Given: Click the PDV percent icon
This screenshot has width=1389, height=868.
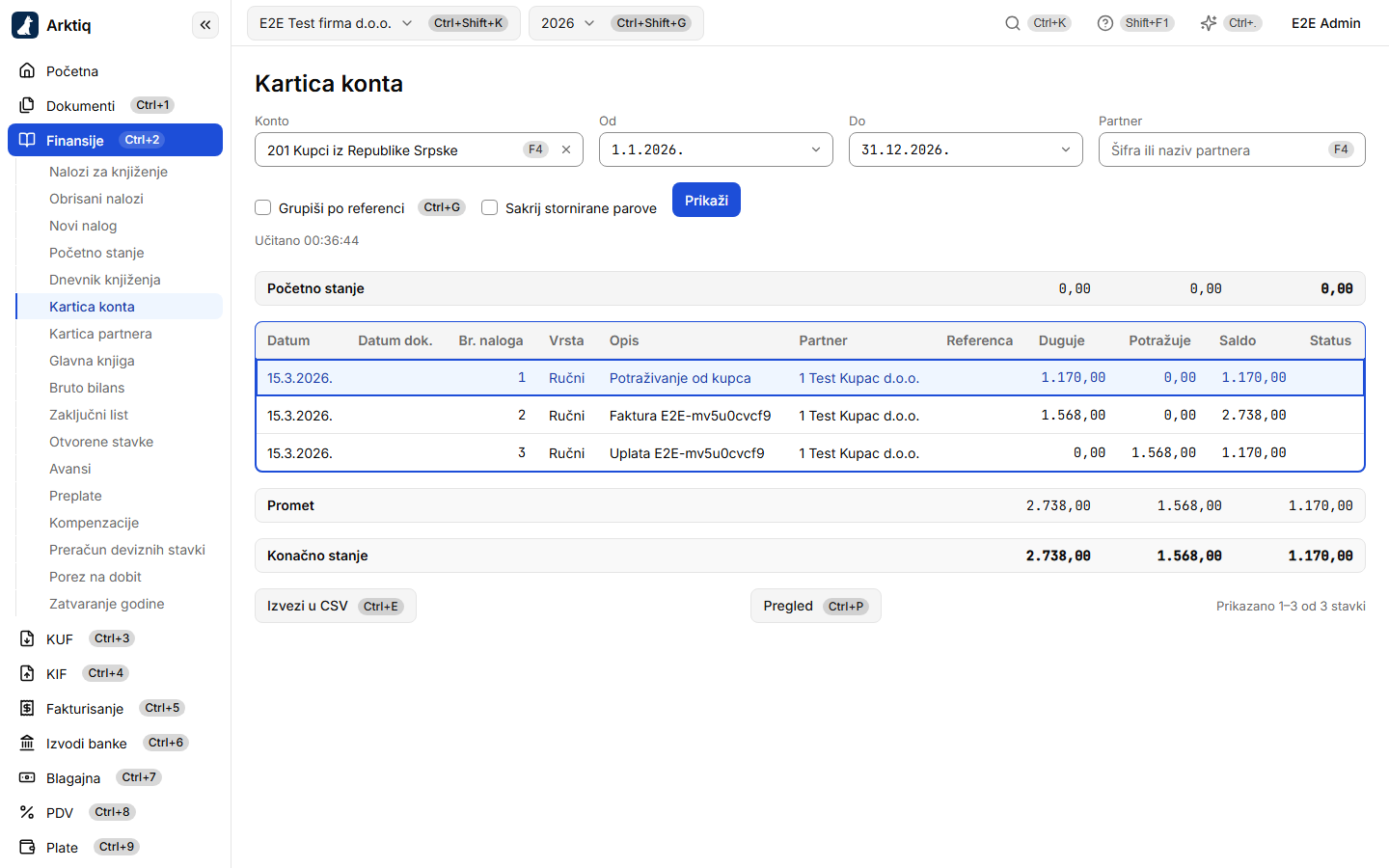Looking at the screenshot, I should [27, 812].
